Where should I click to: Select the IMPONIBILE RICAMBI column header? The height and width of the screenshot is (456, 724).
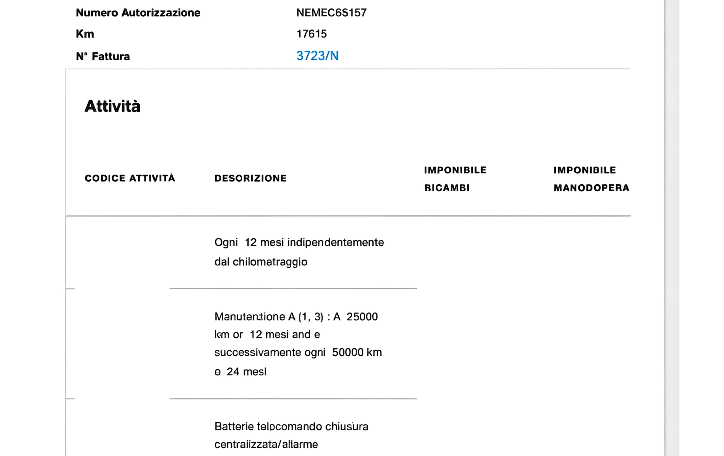pyautogui.click(x=455, y=178)
